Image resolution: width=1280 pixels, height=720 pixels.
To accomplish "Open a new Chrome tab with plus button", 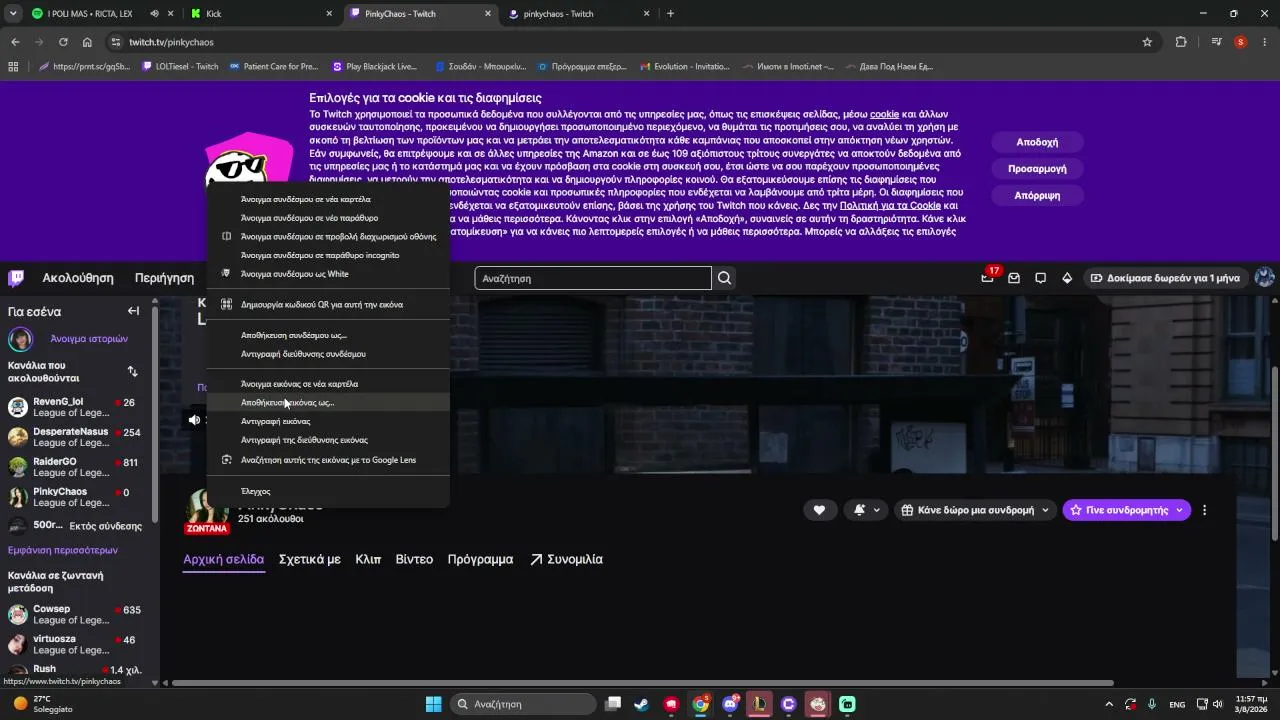I will click(670, 14).
